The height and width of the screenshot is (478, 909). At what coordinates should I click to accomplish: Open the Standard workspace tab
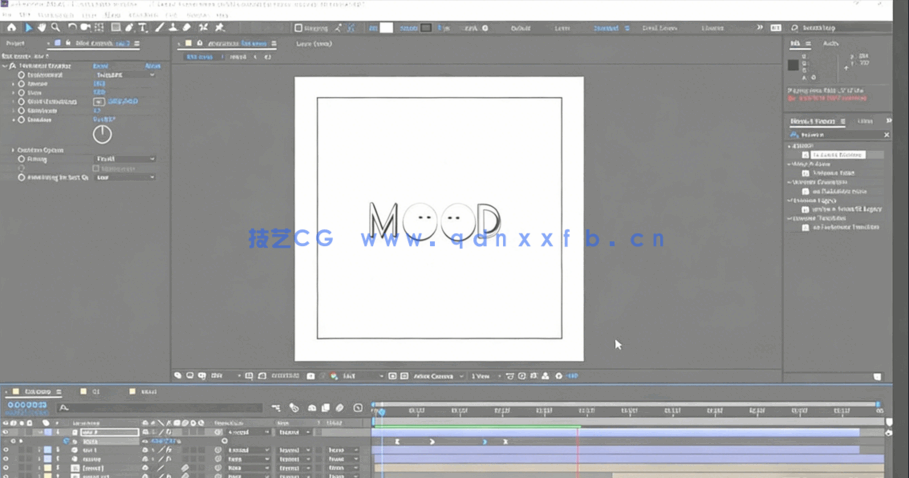pyautogui.click(x=607, y=28)
